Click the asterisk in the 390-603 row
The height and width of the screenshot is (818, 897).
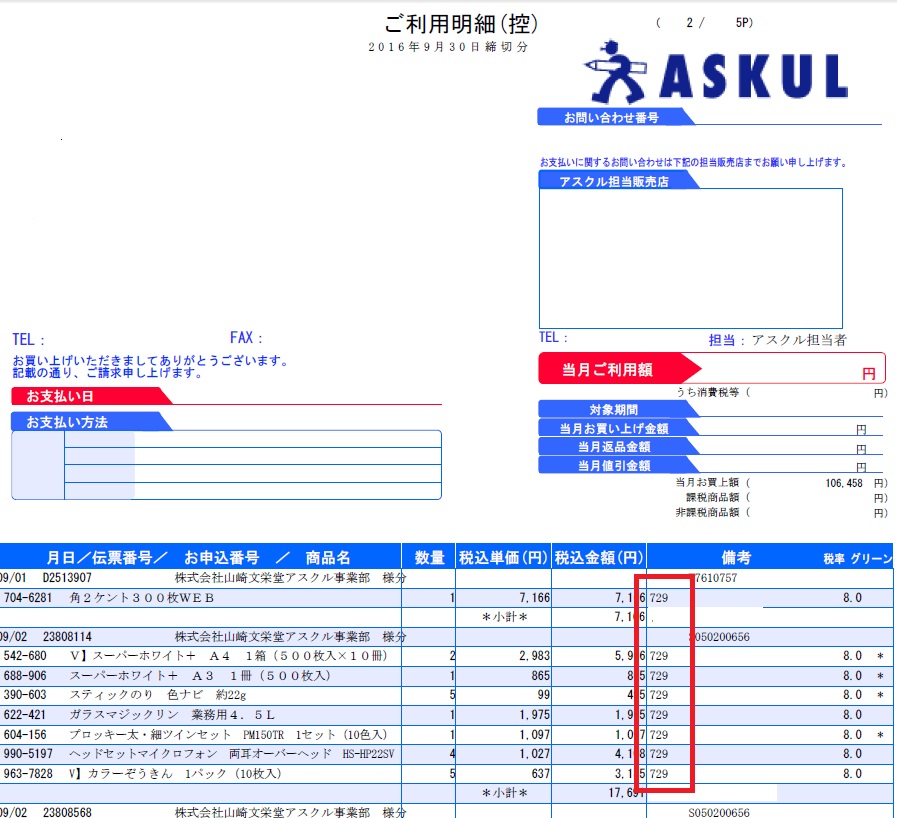(x=880, y=695)
